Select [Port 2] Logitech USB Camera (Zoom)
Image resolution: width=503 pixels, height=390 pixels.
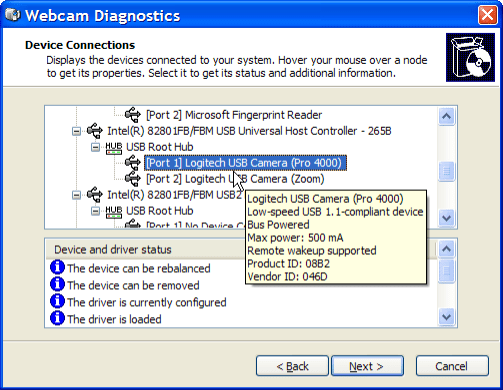click(x=235, y=179)
